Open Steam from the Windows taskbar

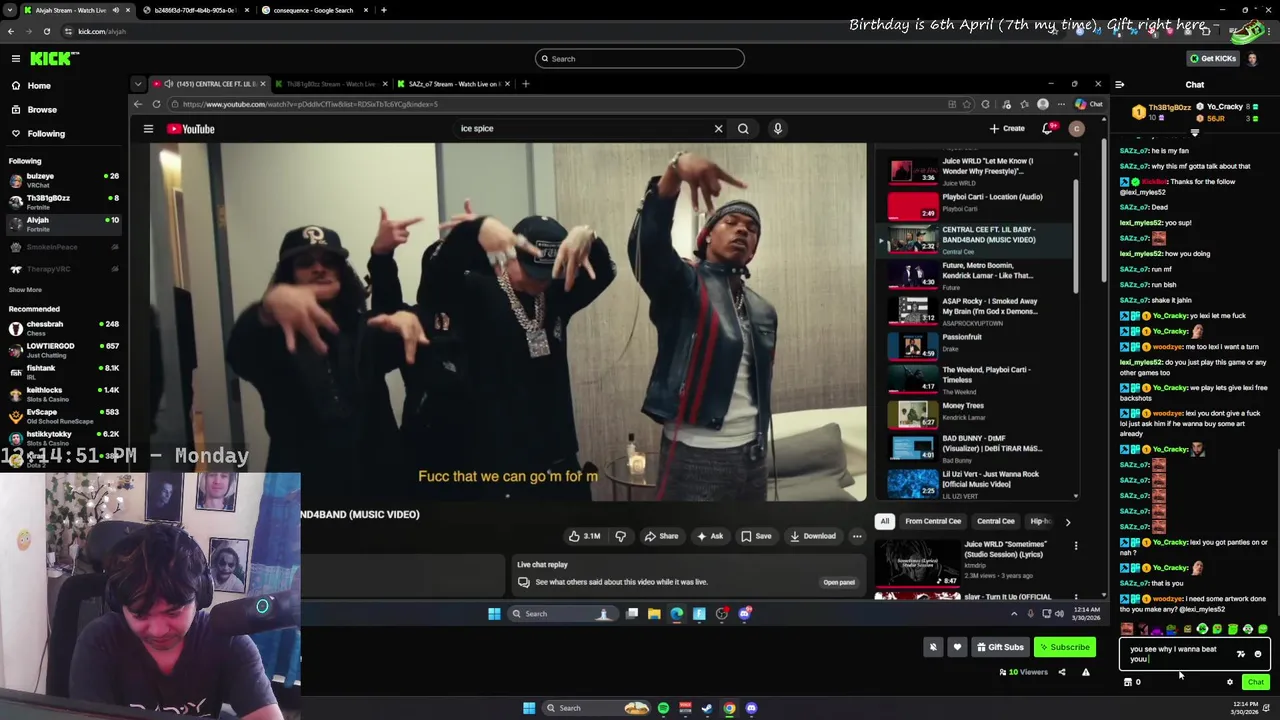707,708
